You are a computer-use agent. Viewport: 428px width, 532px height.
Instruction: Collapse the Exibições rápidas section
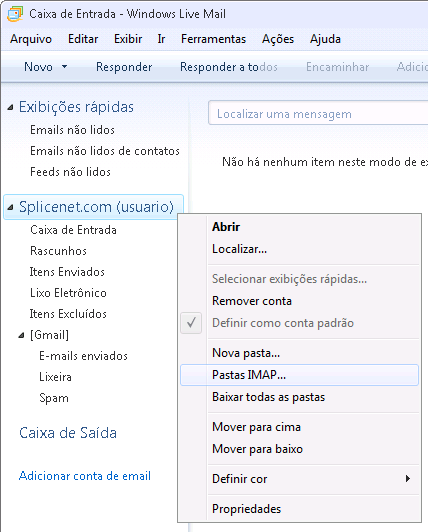pyautogui.click(x=11, y=108)
